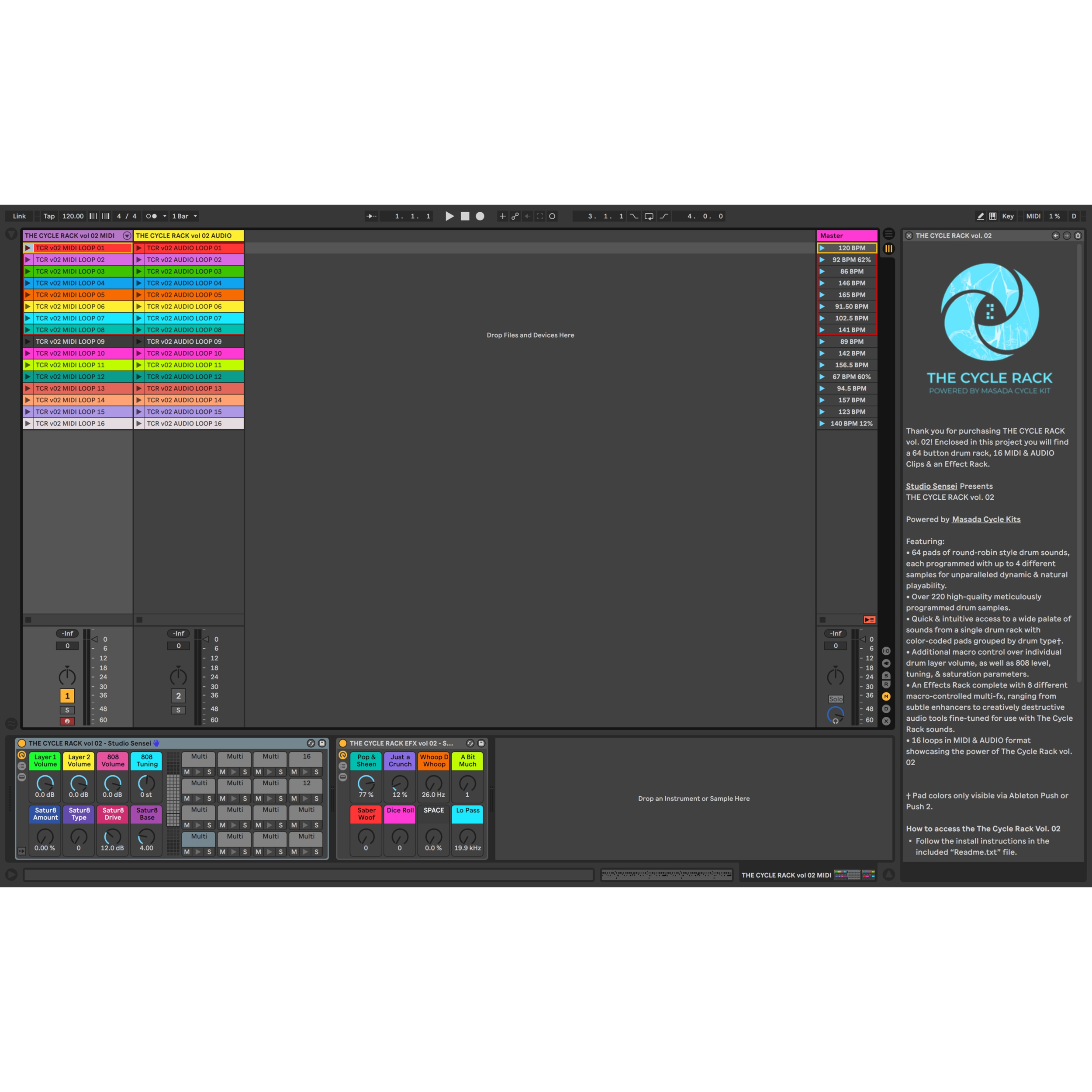The width and height of the screenshot is (1092, 1092).
Task: Show macro controls on Cycle Rack drum rack
Action: 21,755
